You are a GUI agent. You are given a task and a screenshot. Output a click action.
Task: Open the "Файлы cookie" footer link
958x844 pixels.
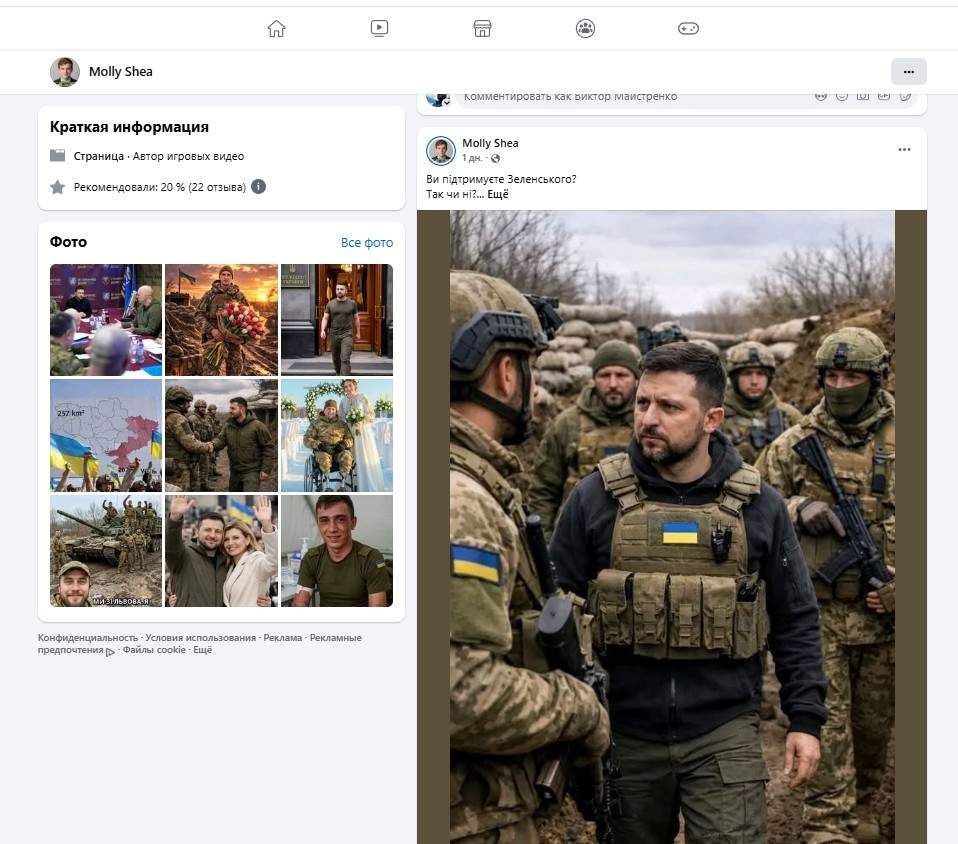pyautogui.click(x=154, y=650)
